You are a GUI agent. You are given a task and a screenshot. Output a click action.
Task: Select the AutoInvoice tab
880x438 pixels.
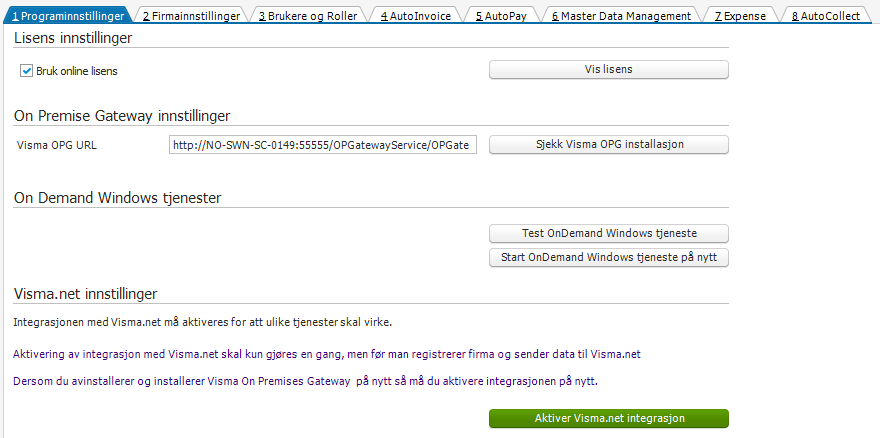click(x=416, y=16)
